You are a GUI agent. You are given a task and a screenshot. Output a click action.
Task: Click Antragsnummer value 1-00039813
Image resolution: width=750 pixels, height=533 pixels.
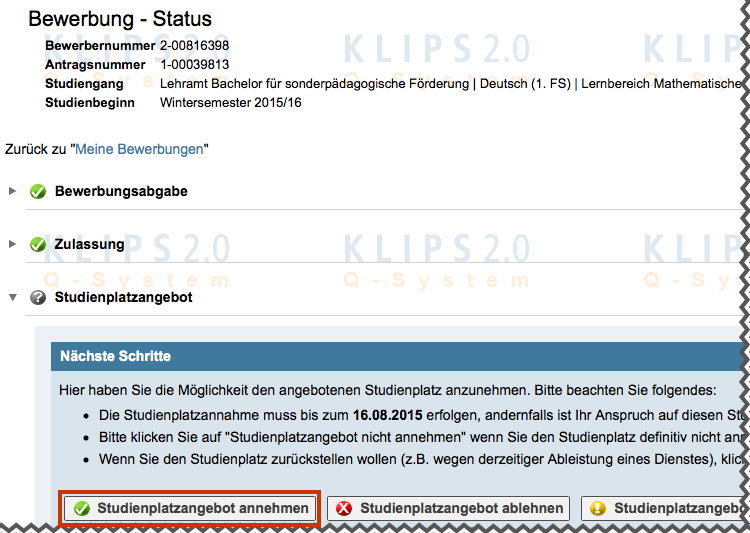(x=194, y=65)
